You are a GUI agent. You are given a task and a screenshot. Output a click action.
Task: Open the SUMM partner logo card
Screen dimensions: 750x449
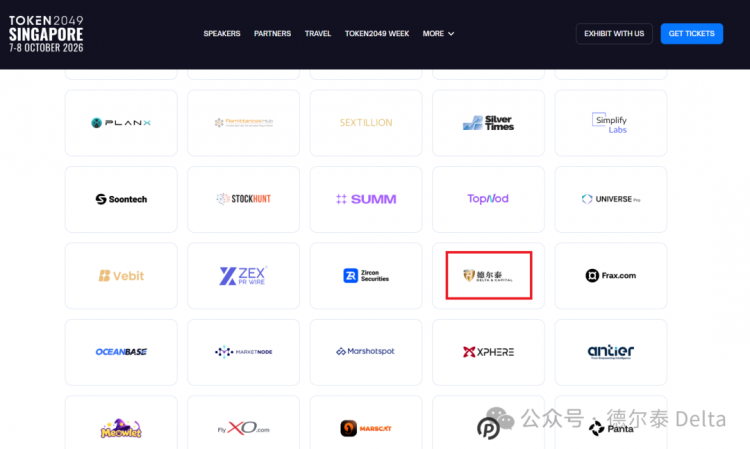click(x=366, y=199)
